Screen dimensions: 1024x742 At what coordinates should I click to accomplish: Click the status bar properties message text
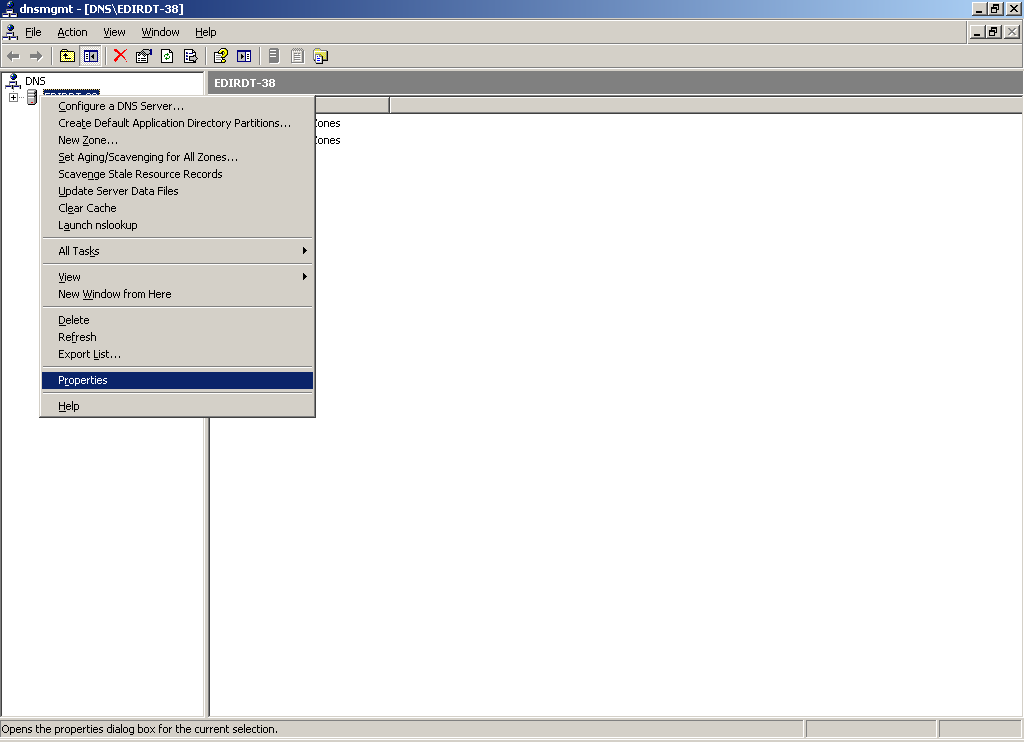(x=140, y=729)
